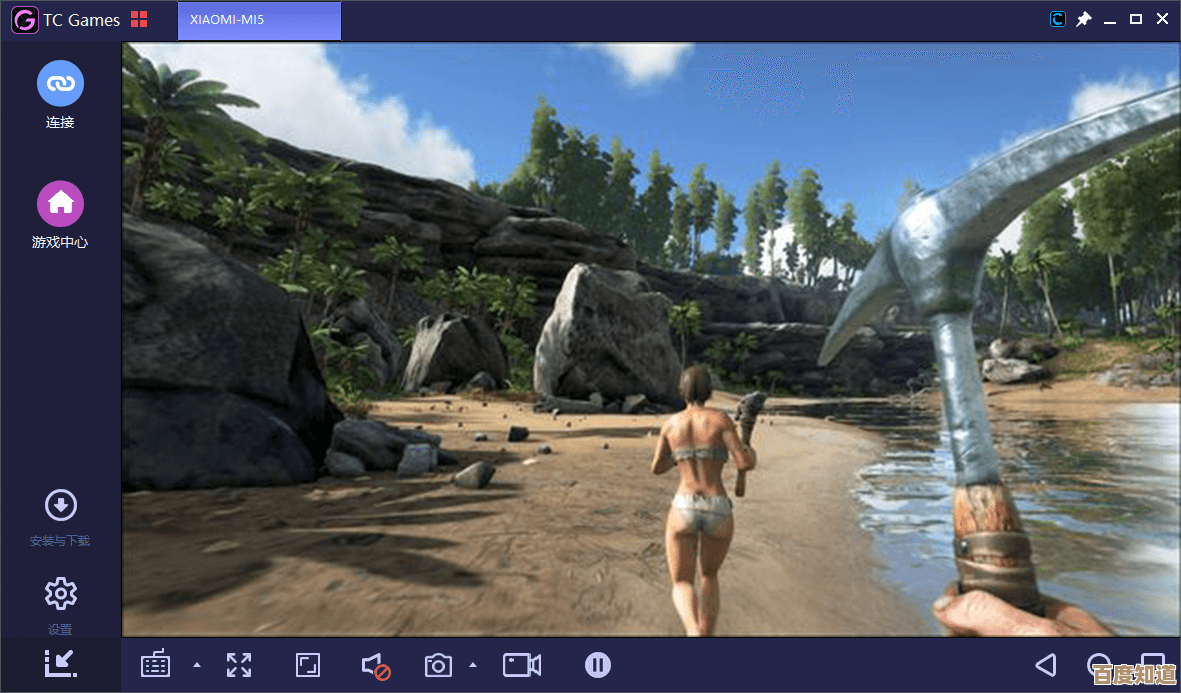The height and width of the screenshot is (693, 1181).
Task: Expand the arrow next to keyboard icon
Action: [197, 665]
